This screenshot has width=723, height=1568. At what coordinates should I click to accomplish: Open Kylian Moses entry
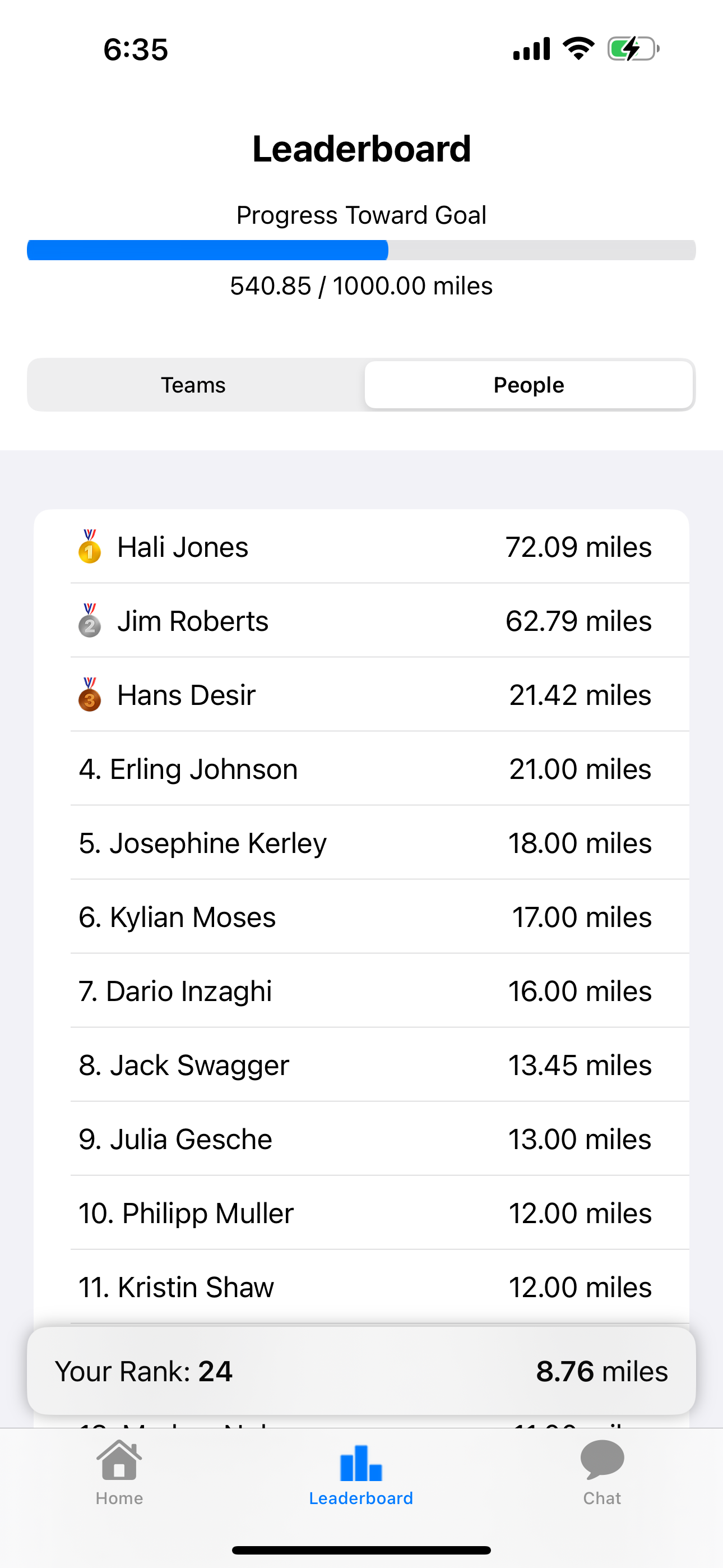coord(361,917)
